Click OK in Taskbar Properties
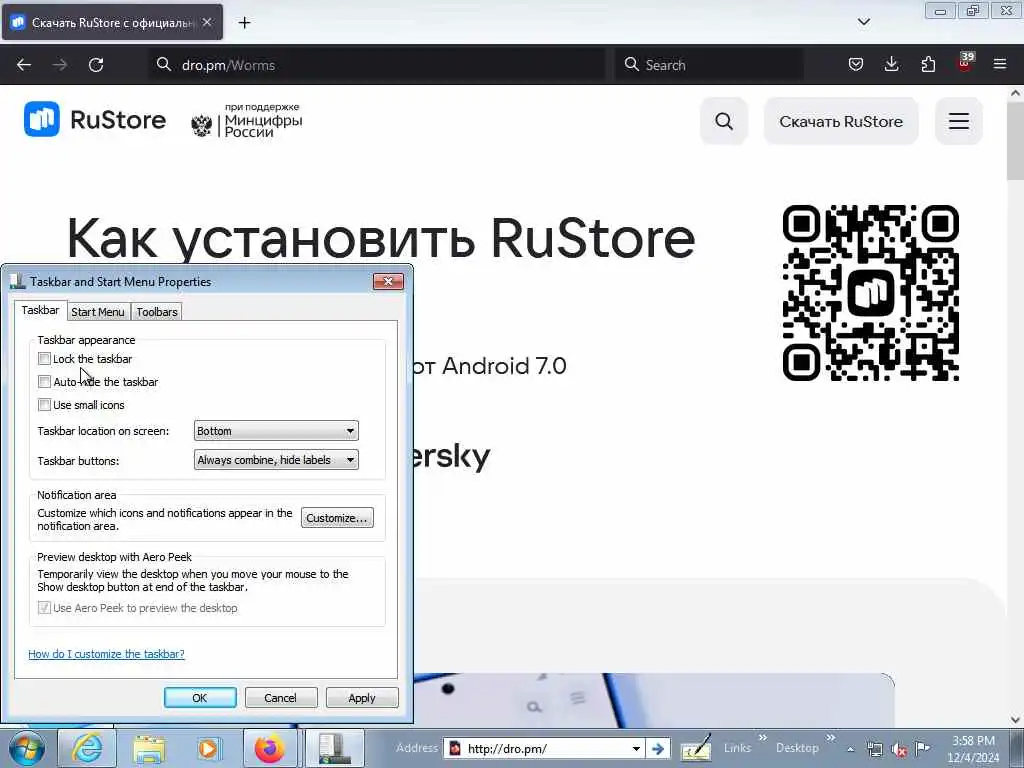This screenshot has height=768, width=1024. click(x=200, y=698)
